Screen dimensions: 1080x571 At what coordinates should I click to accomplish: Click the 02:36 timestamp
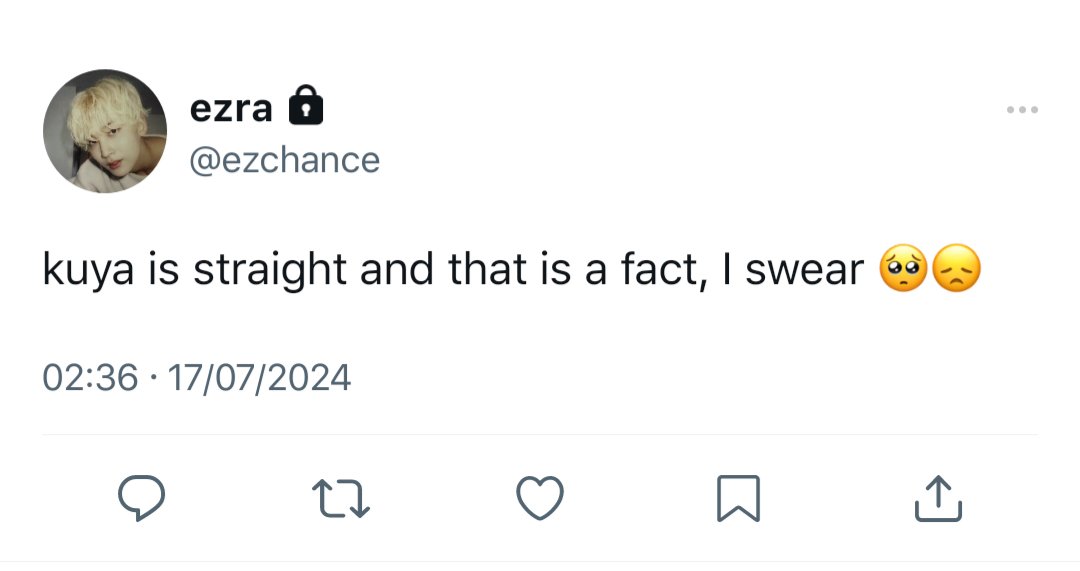90,378
